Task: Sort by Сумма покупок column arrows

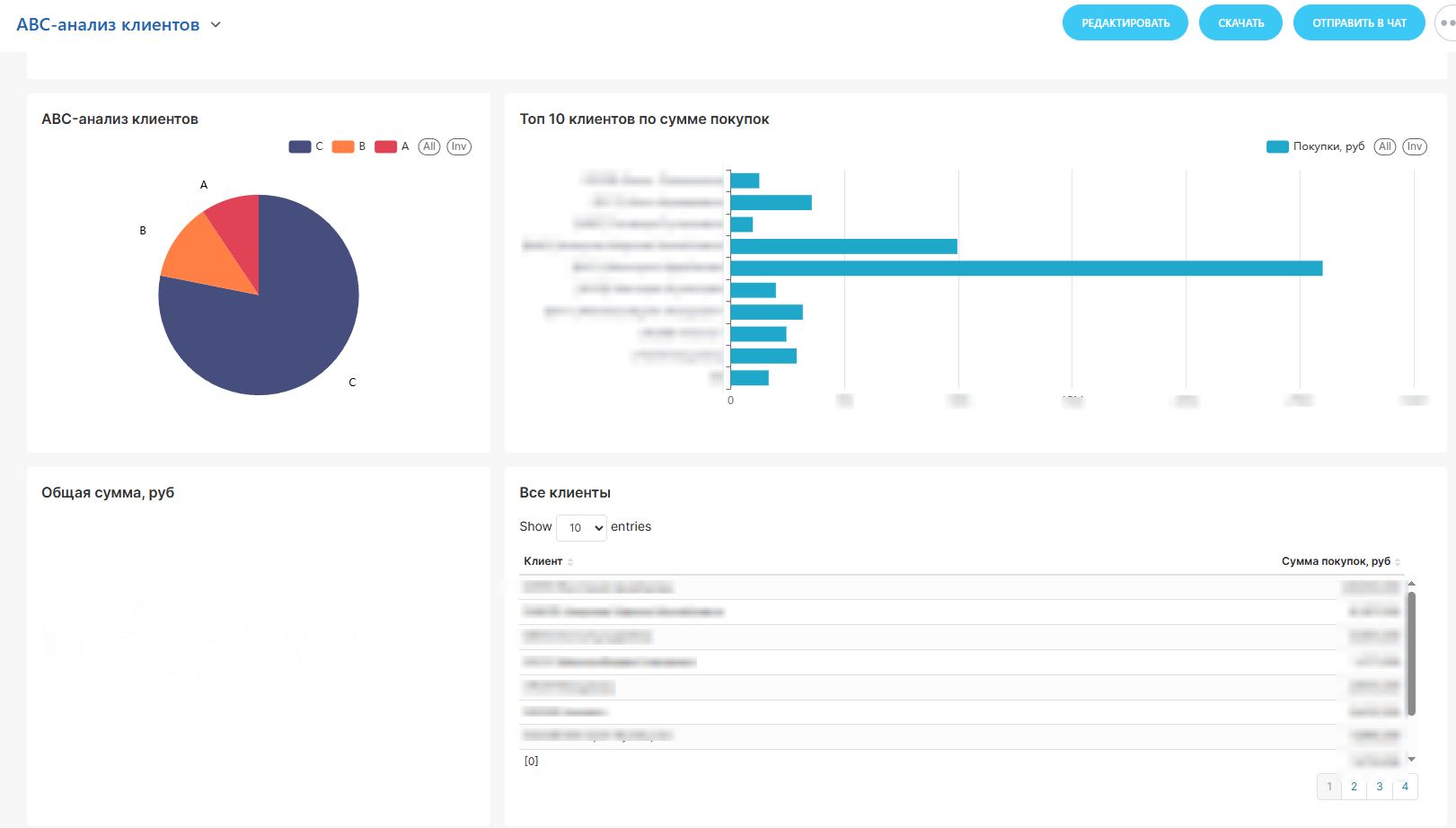Action: (x=1398, y=562)
